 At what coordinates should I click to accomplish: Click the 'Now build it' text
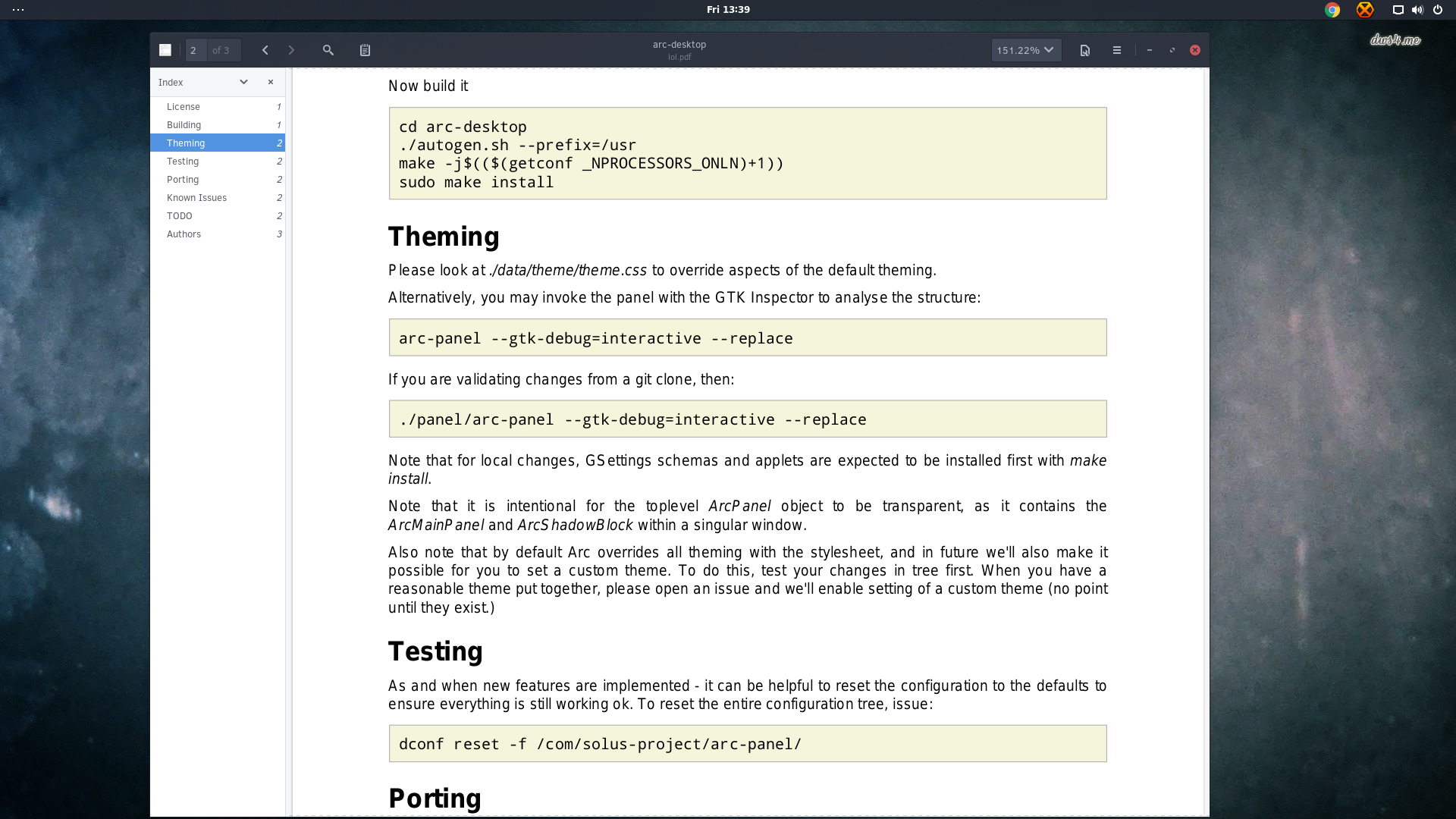[428, 86]
